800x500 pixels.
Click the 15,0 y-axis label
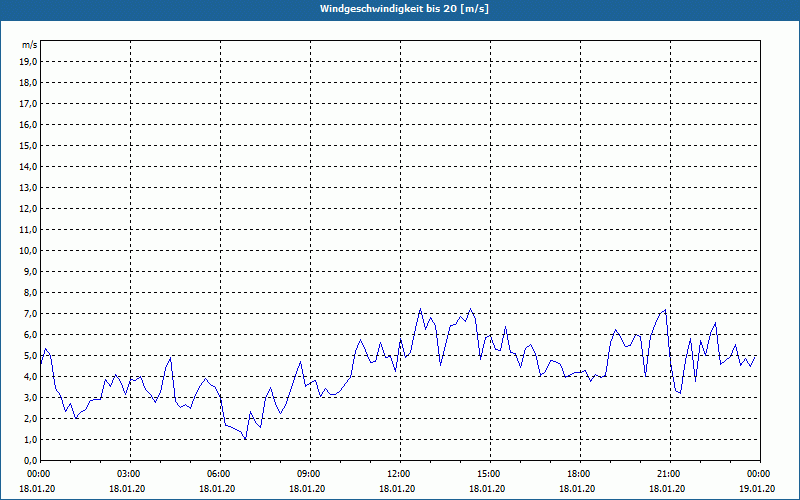[x=28, y=145]
